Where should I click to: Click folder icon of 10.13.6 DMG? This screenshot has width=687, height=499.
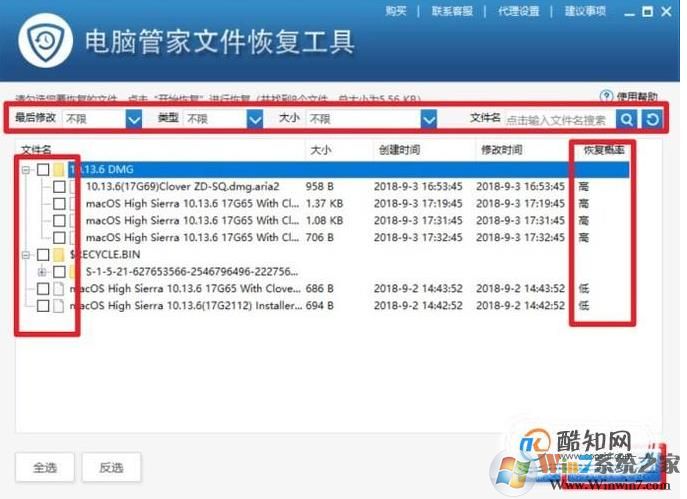[x=59, y=170]
